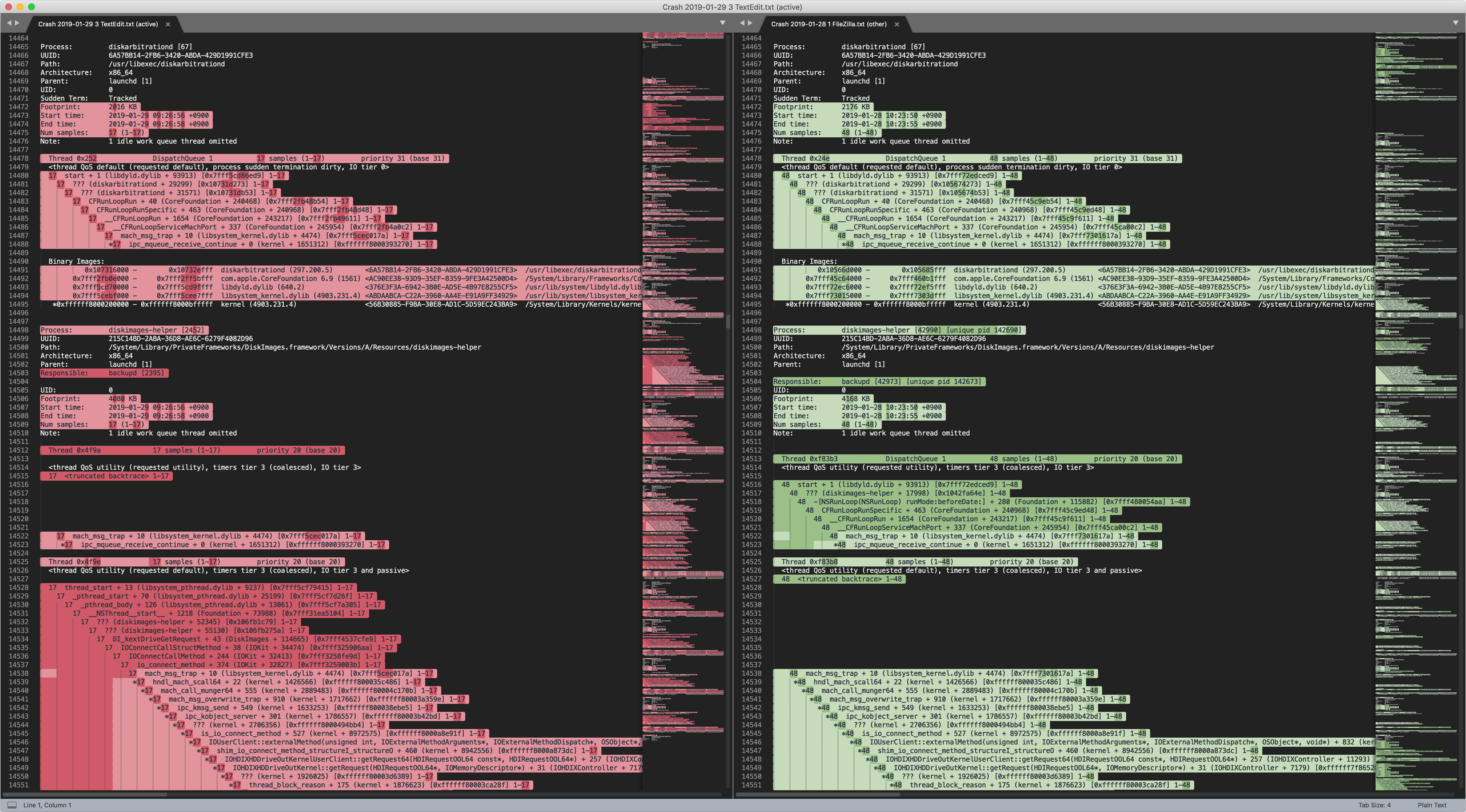The height and width of the screenshot is (812, 1466).
Task: Click the previous-tab arrow in the TextEdit pane
Action: point(9,23)
